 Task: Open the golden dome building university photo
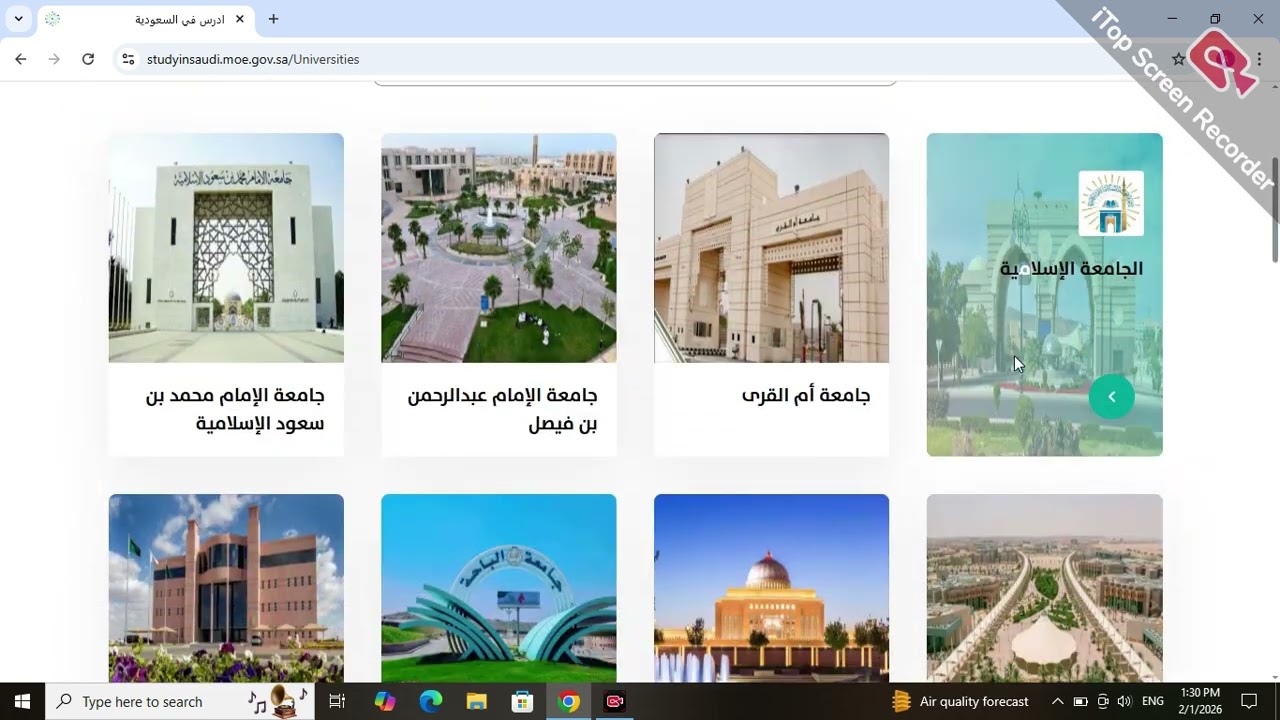(771, 588)
